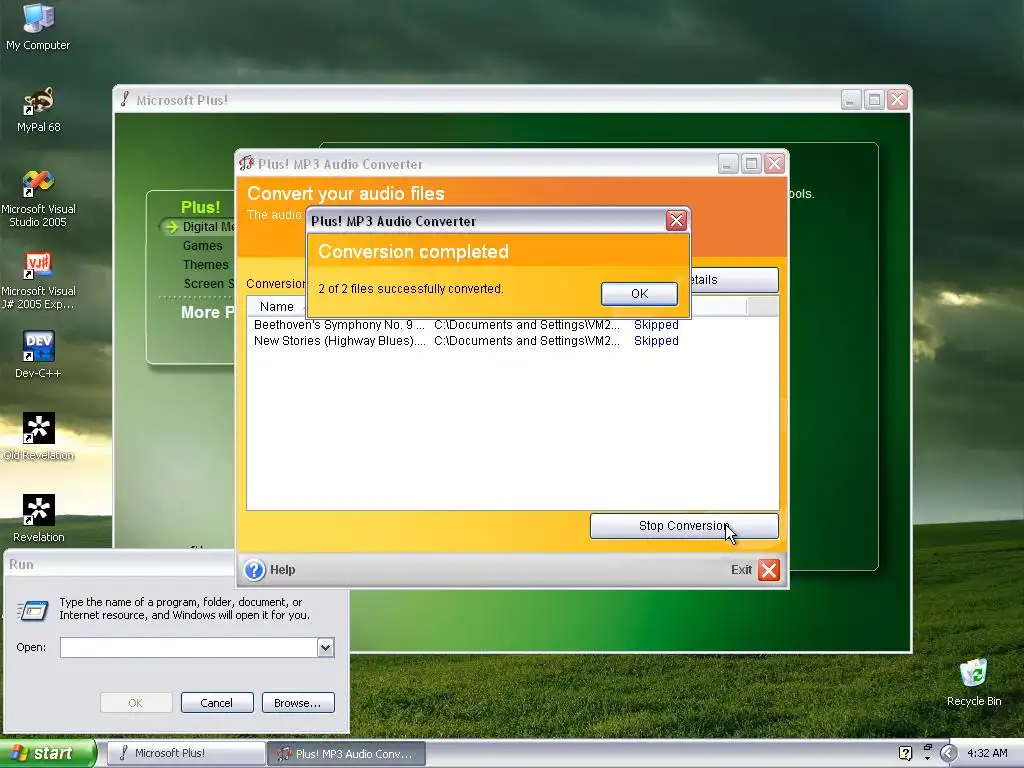Click the Microsoft Plus! title bar icon
The width and height of the screenshot is (1024, 768).
pos(125,99)
